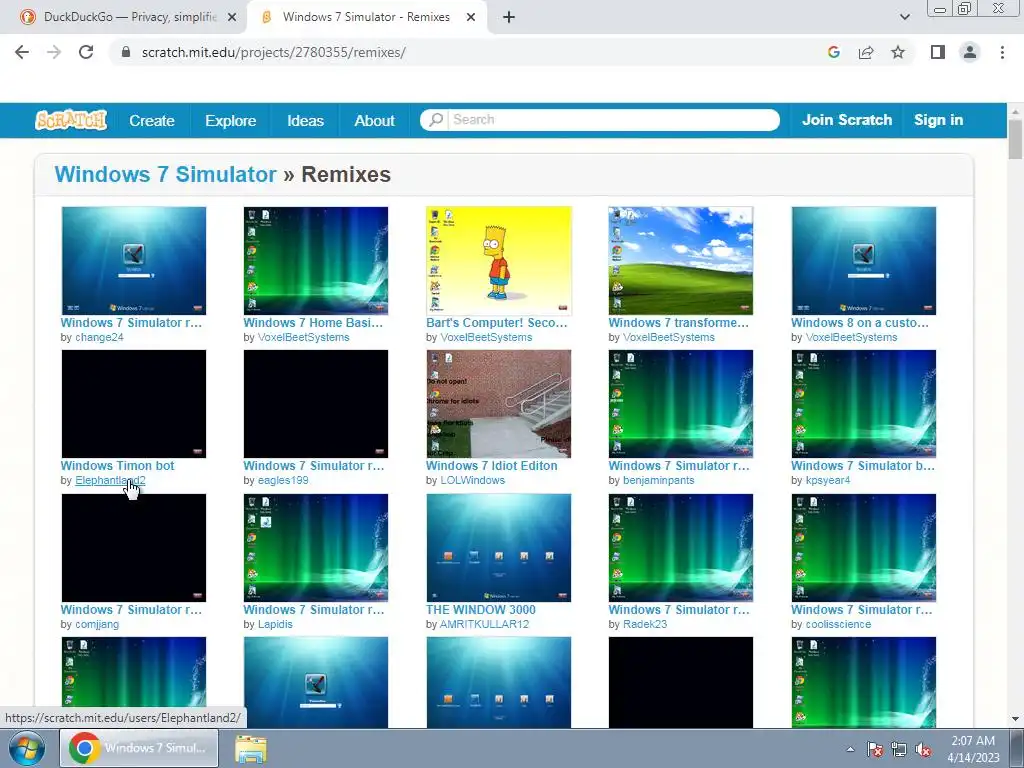Open user change24's profile link

pos(99,338)
